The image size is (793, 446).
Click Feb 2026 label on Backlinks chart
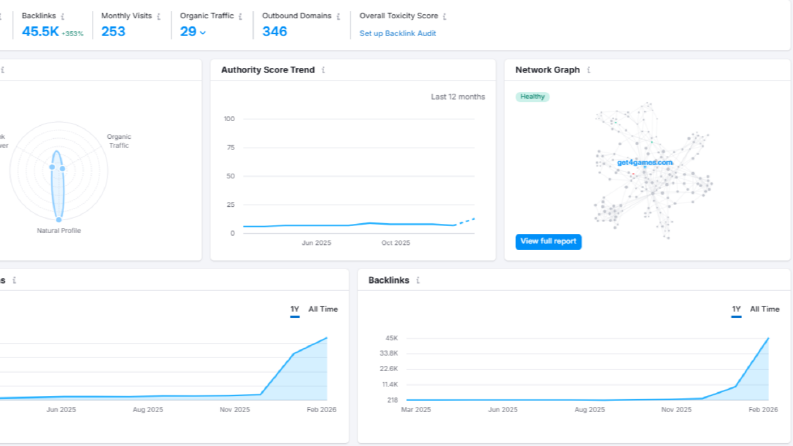pos(763,410)
